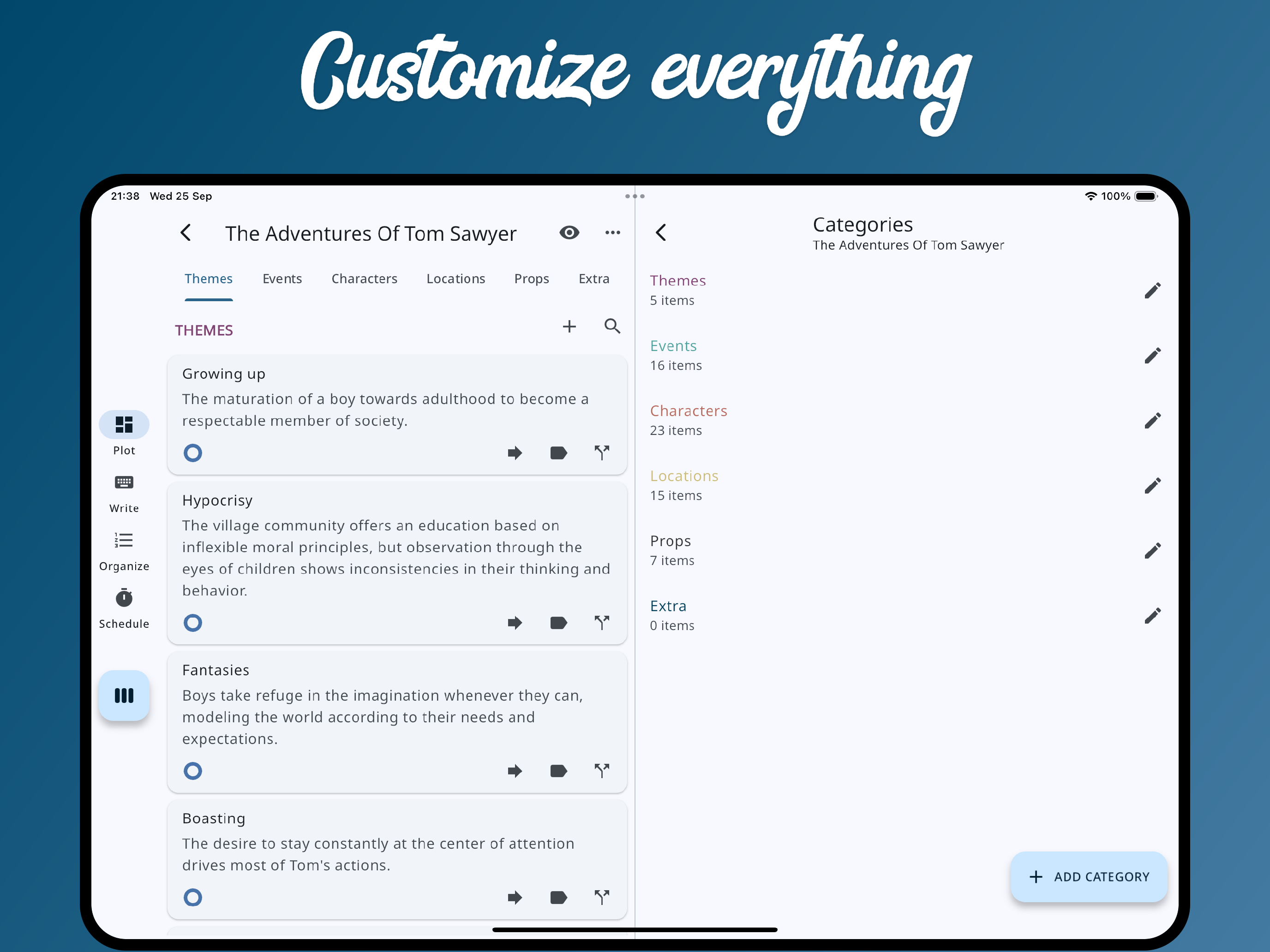Viewport: 1270px width, 952px height.
Task: Click the arrow icon on Hypocrisy card
Action: (515, 623)
